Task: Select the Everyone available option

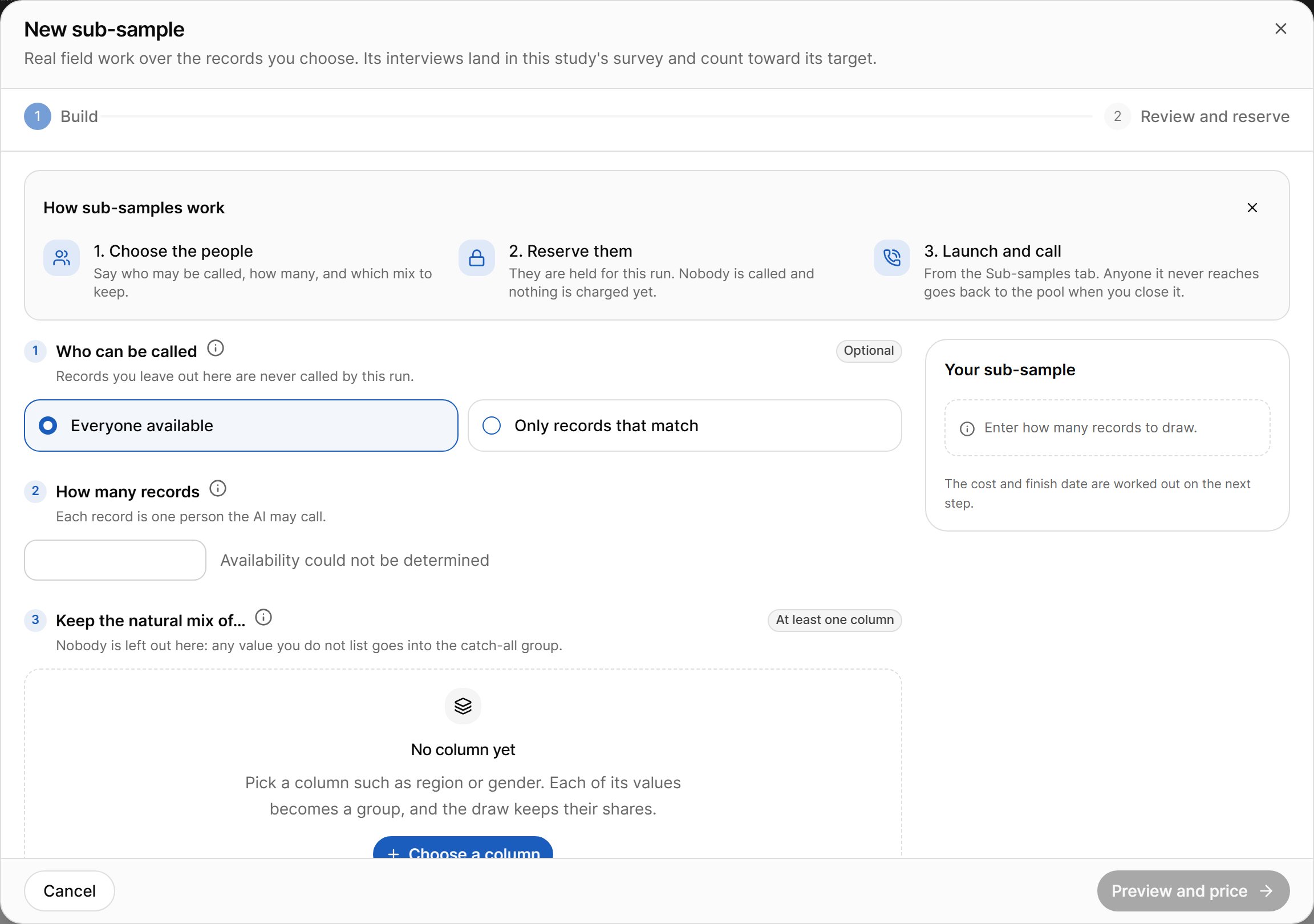Action: [241, 425]
